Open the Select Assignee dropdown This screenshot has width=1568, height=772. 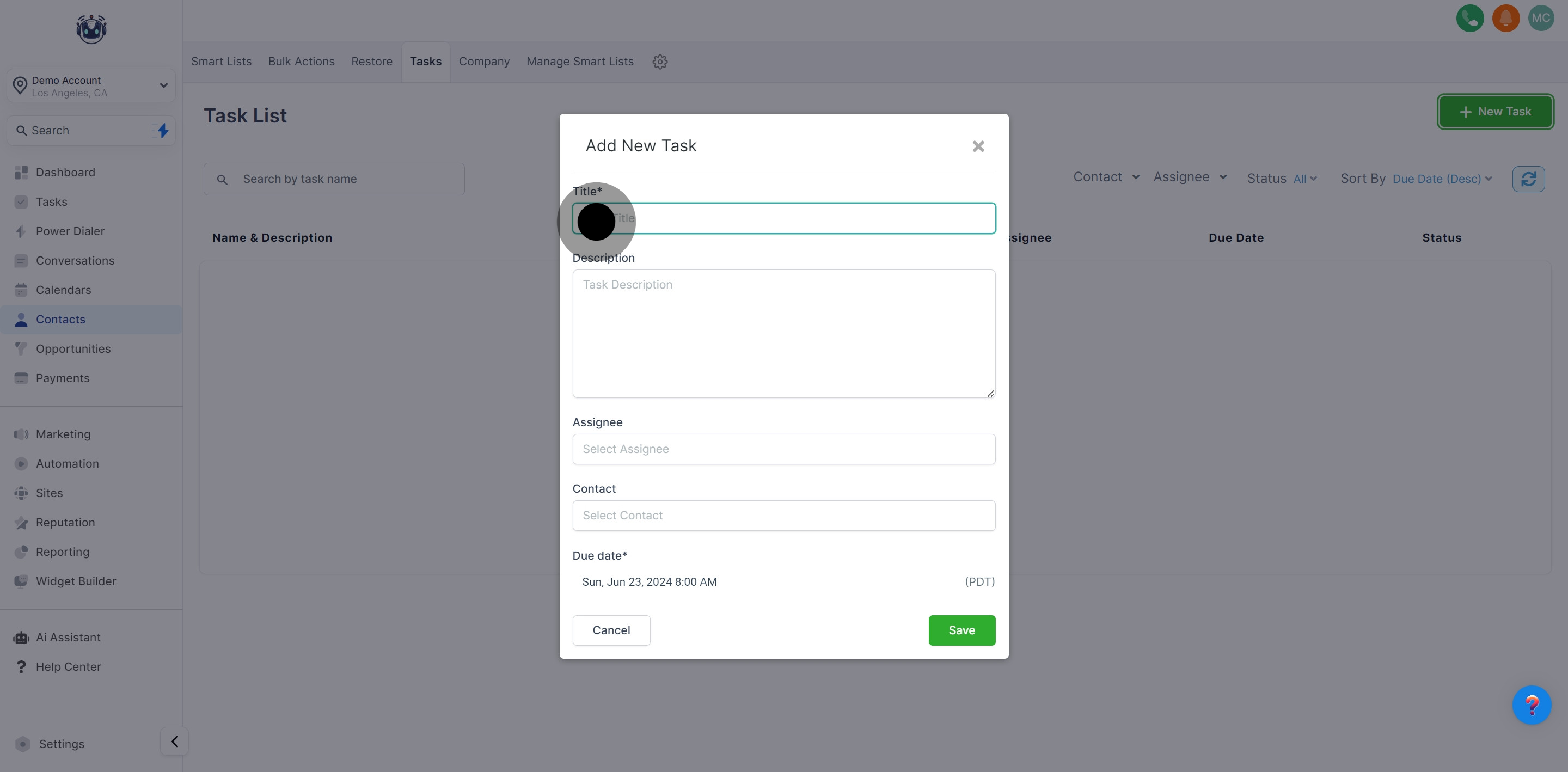783,449
